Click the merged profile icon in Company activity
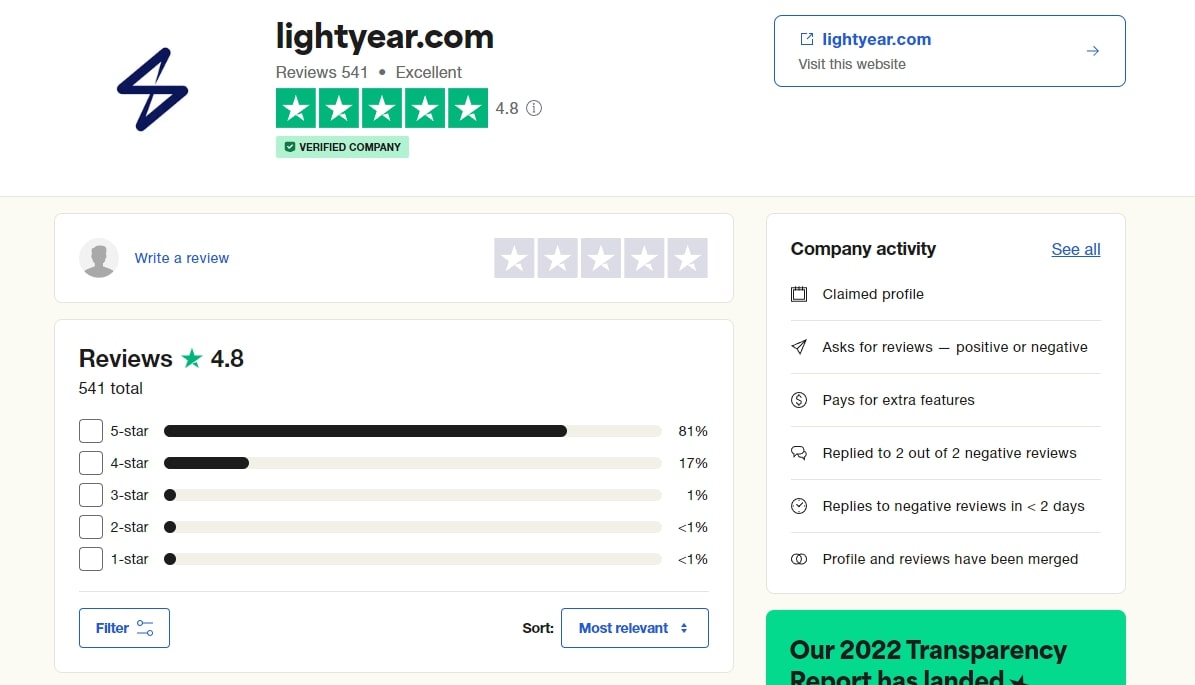This screenshot has width=1195, height=685. (x=798, y=559)
